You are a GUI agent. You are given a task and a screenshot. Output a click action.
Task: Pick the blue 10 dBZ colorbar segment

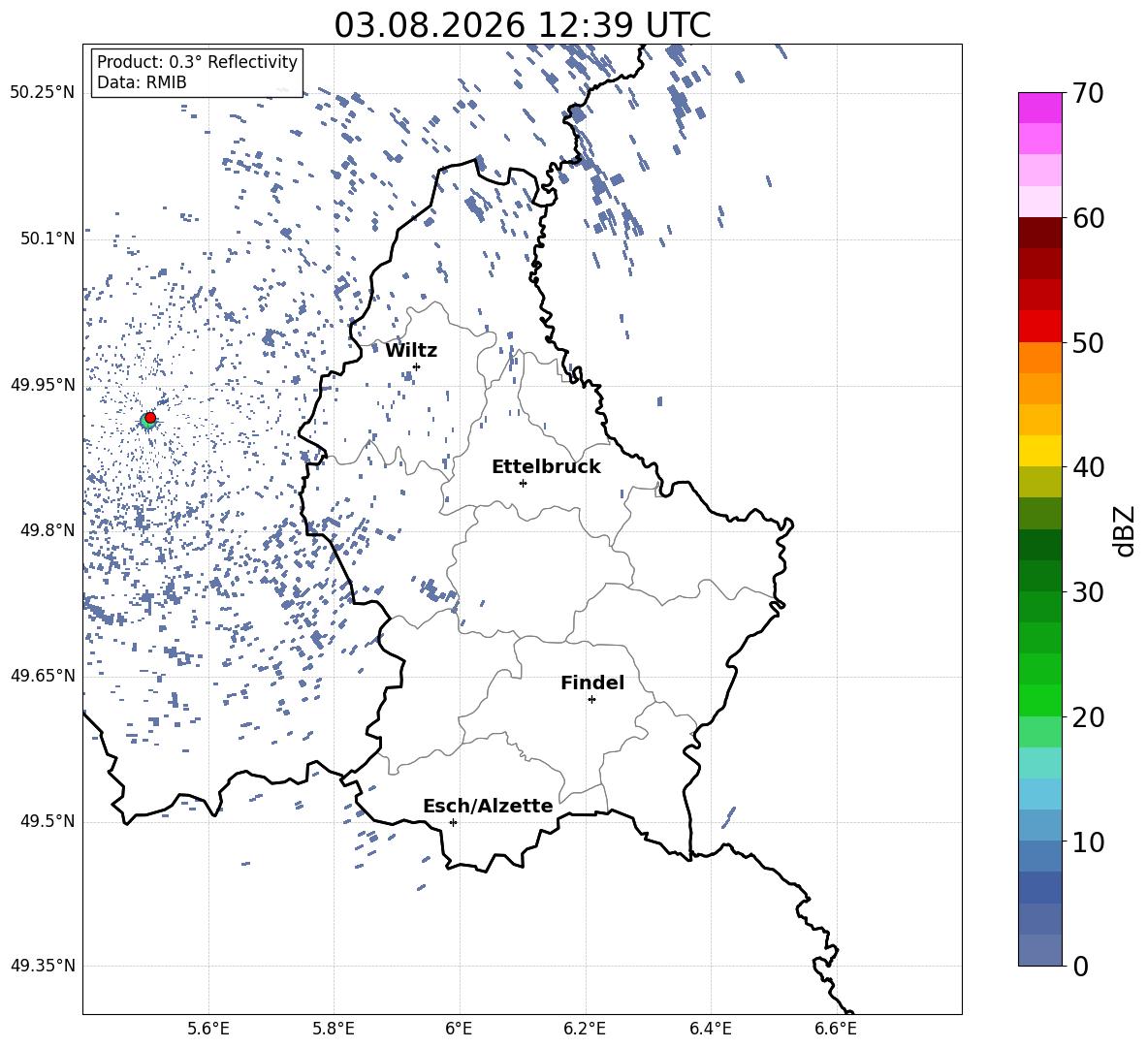point(1039,826)
